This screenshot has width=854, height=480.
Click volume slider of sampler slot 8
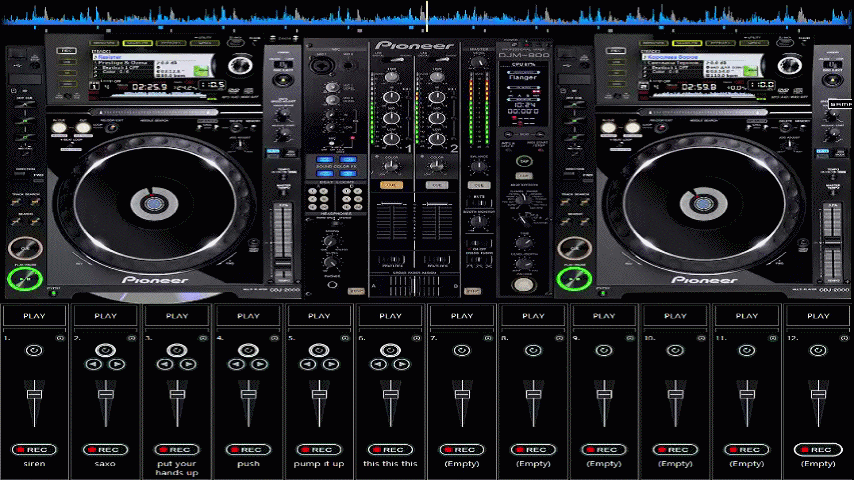tap(533, 402)
